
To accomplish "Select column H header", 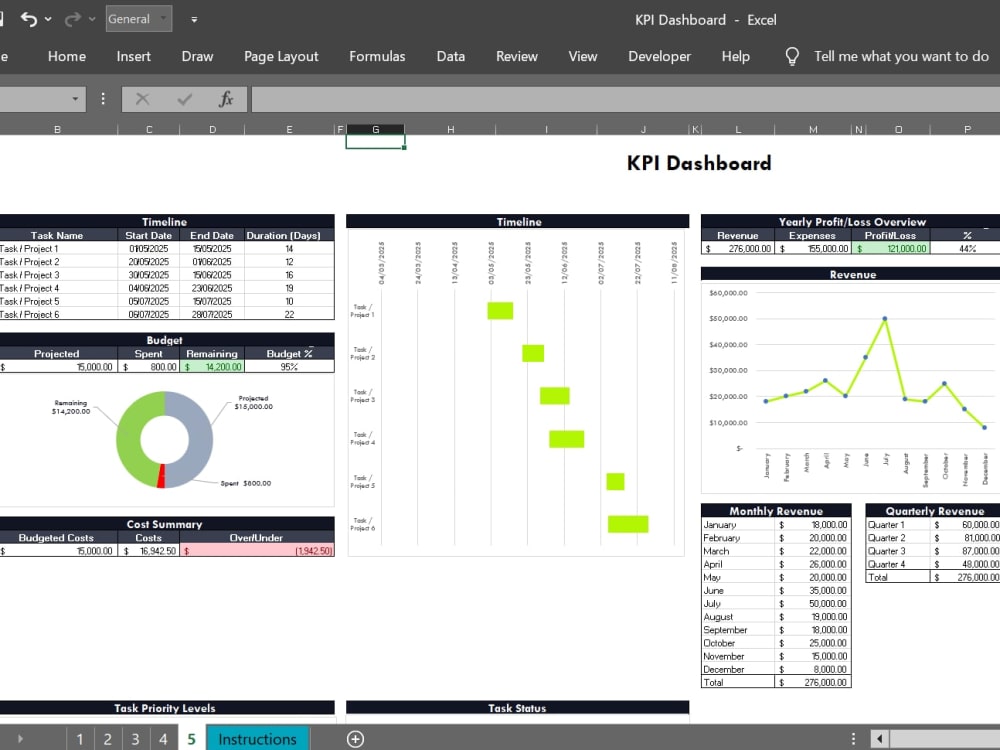I will [x=450, y=129].
